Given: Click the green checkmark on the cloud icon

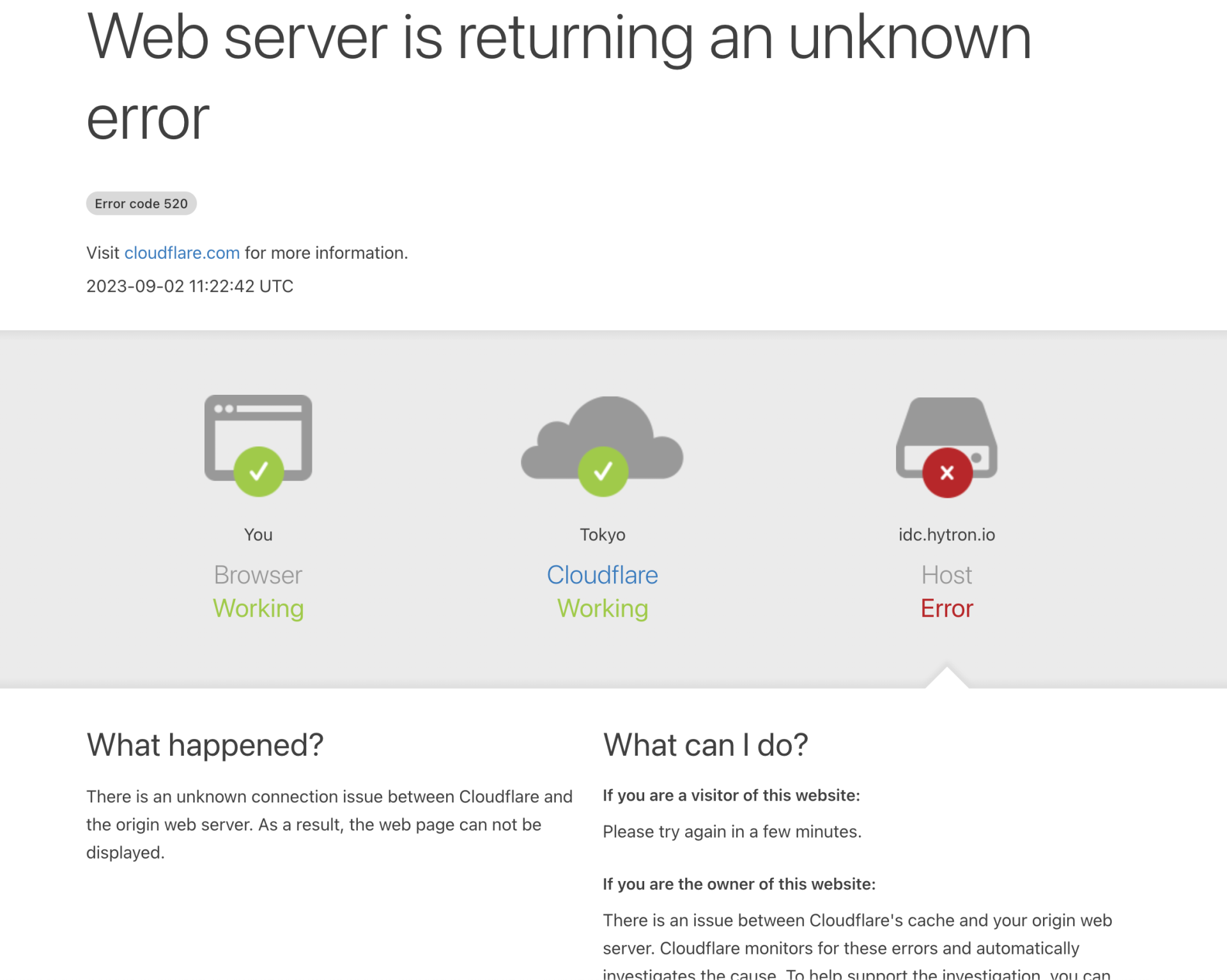Looking at the screenshot, I should (x=603, y=471).
